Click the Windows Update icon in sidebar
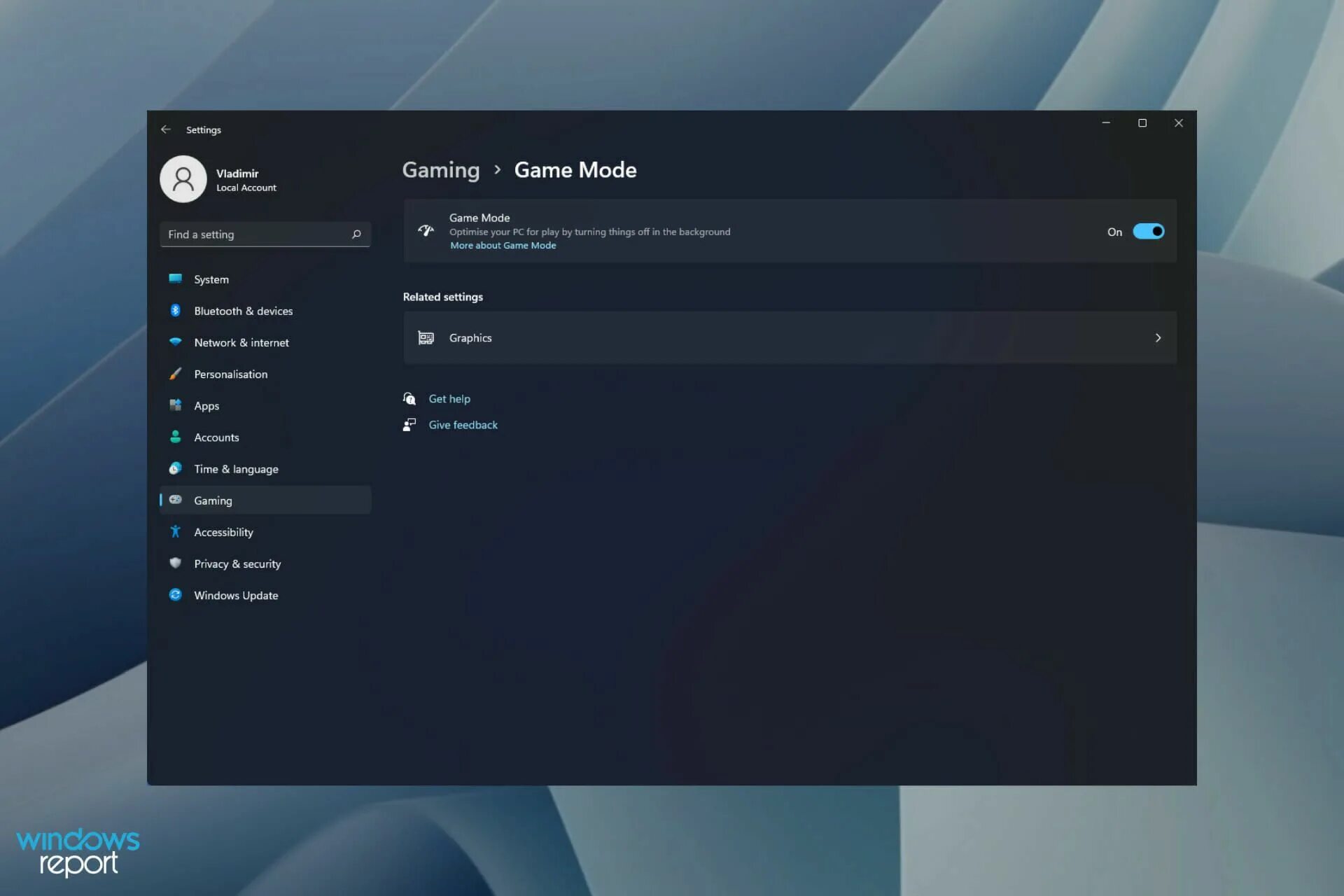Image resolution: width=1344 pixels, height=896 pixels. 175,595
